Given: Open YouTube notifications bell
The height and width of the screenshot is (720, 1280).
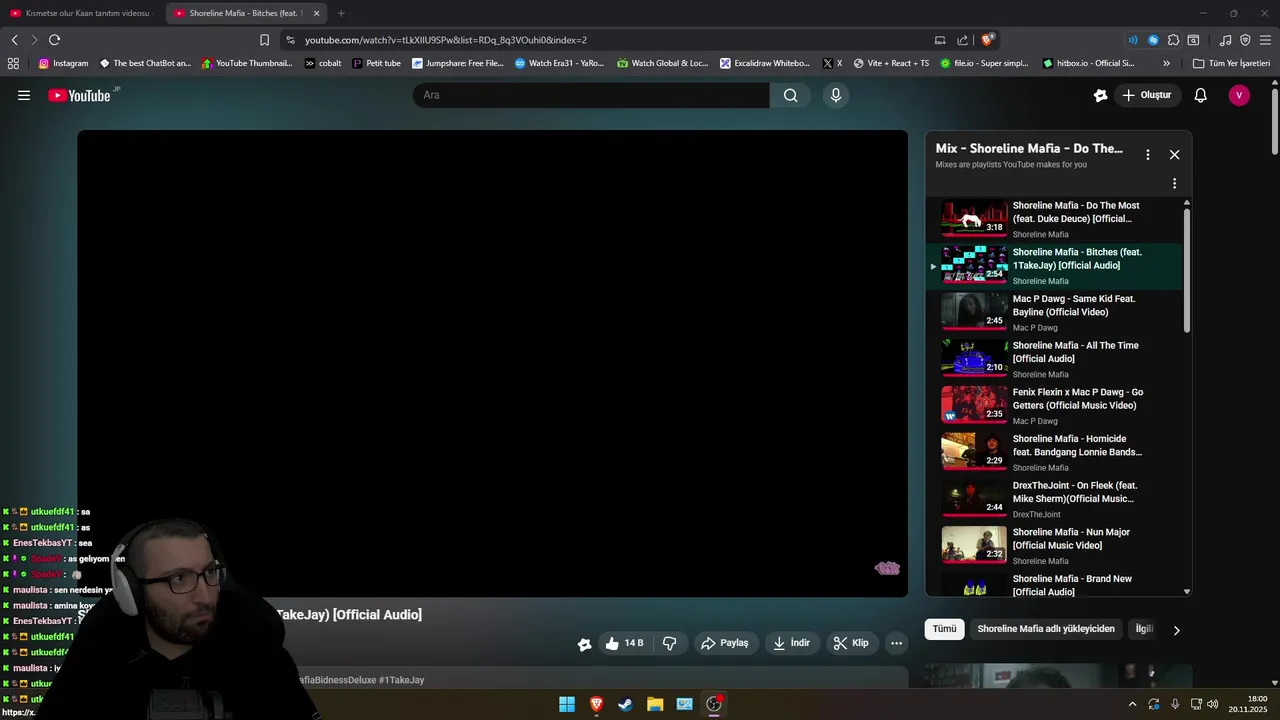Looking at the screenshot, I should point(1201,96).
